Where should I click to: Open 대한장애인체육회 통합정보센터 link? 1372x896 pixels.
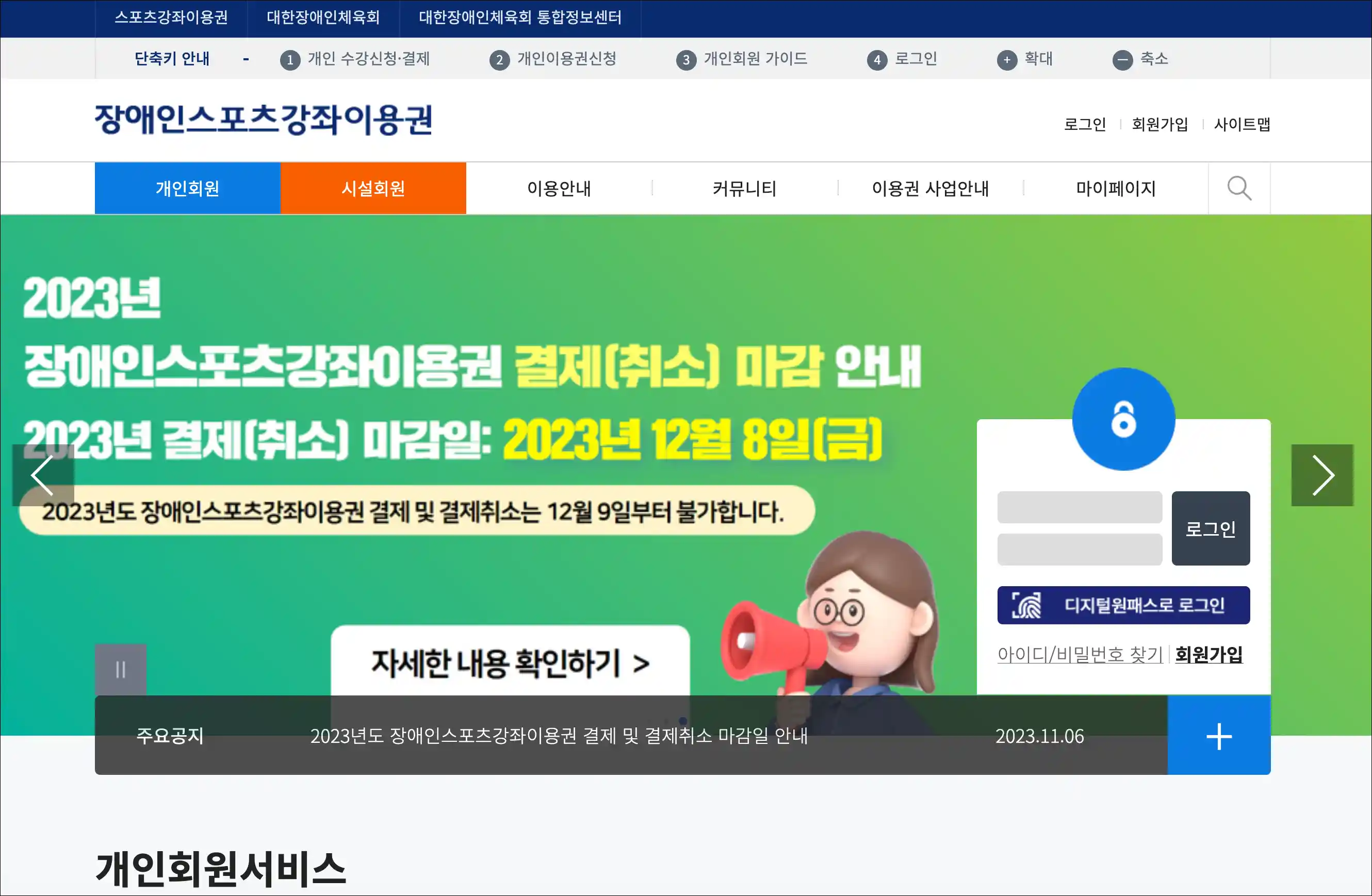[520, 18]
